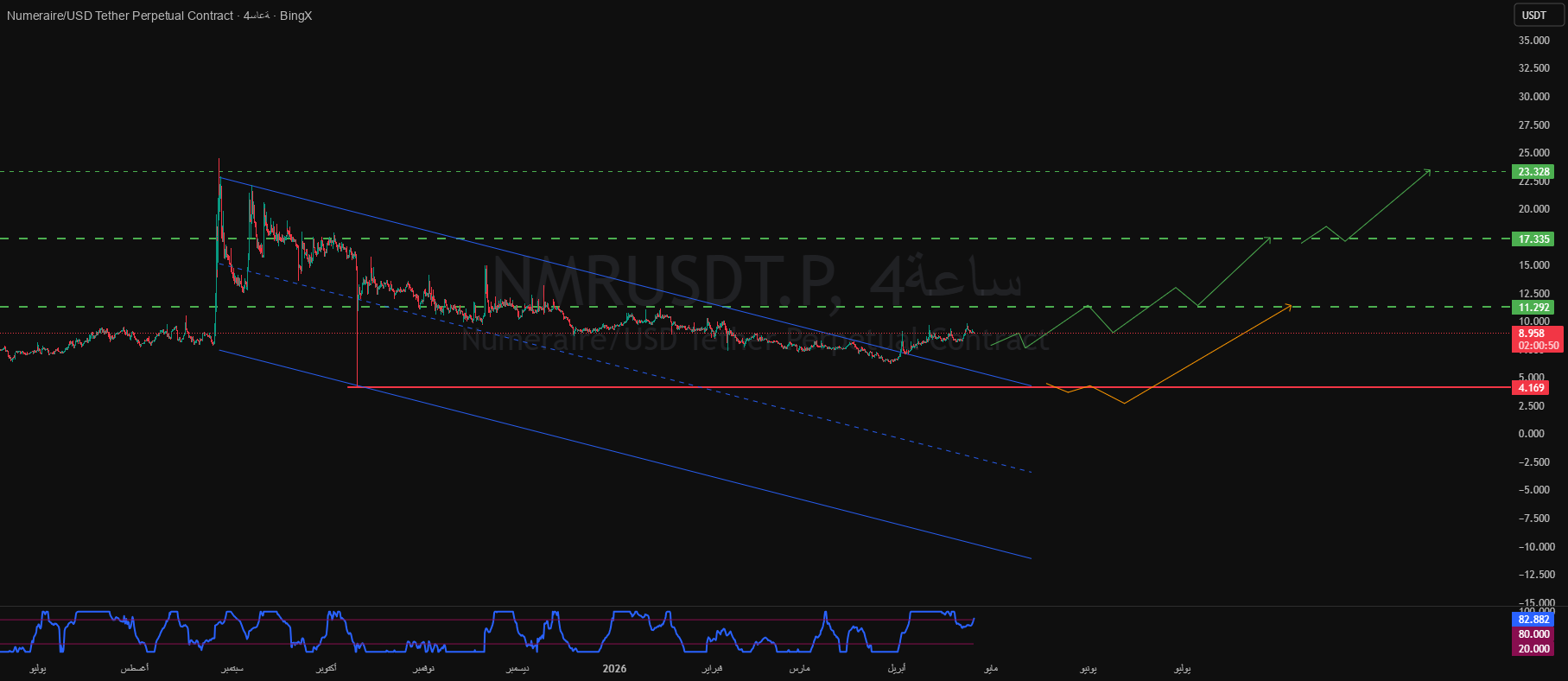Click the BingX exchange name in header

click(x=295, y=16)
